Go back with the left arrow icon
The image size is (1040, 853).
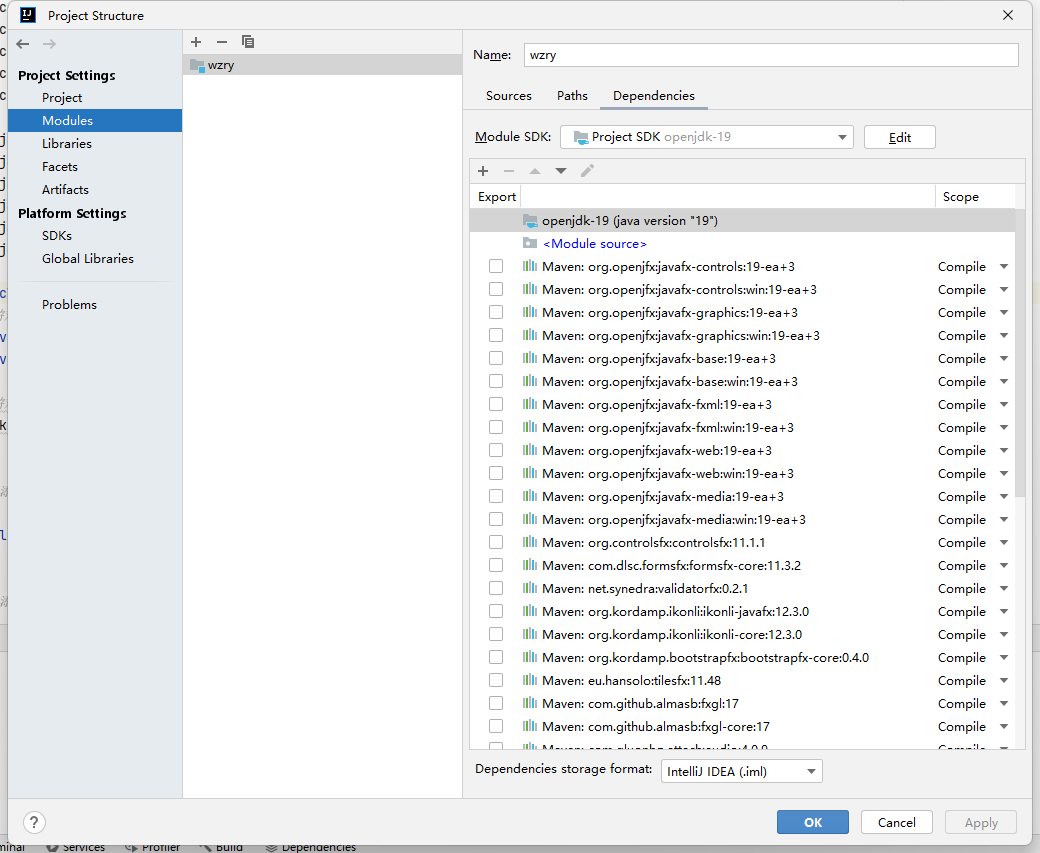pyautogui.click(x=23, y=44)
